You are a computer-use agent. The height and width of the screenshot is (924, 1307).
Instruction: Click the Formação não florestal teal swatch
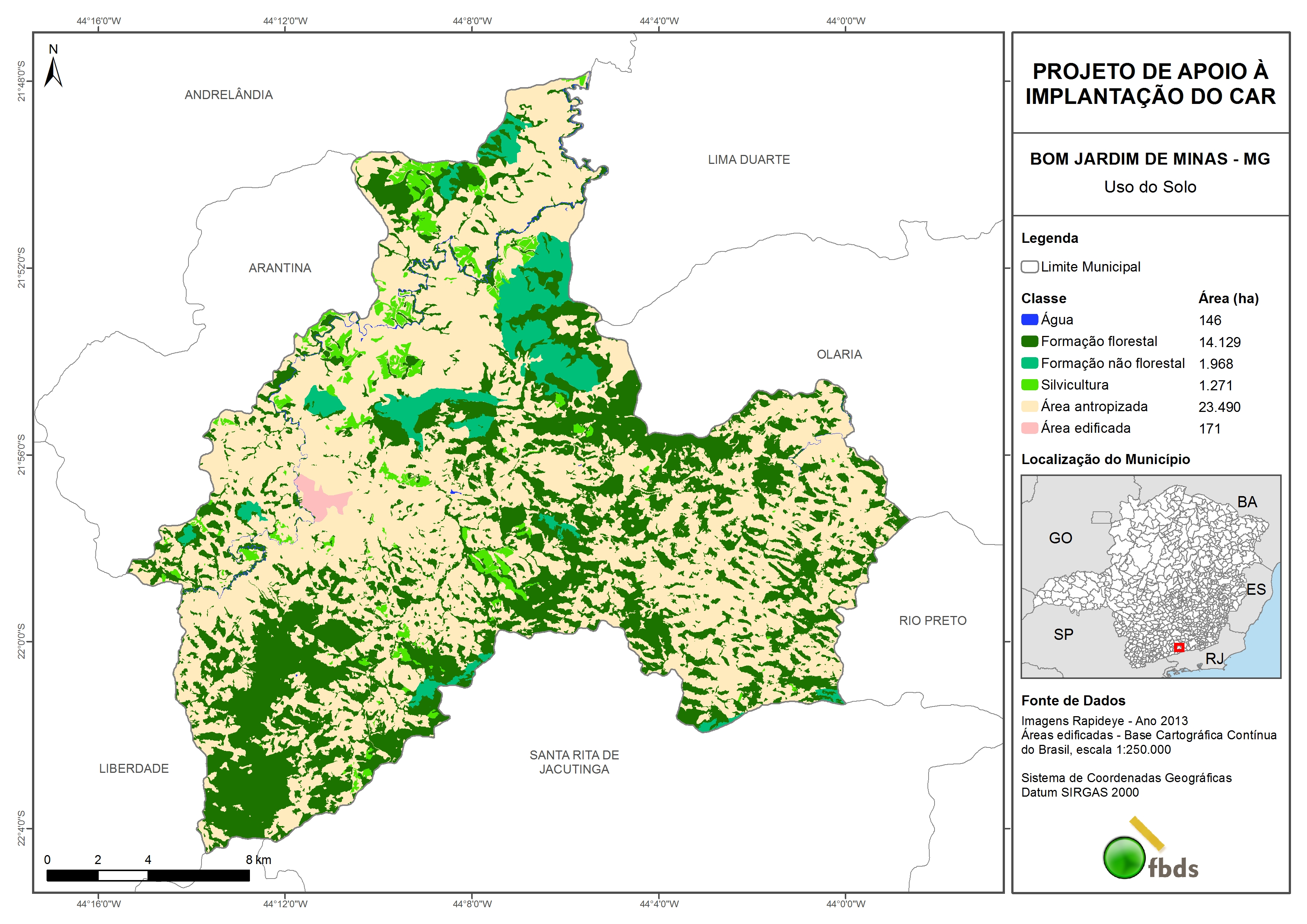1029,363
